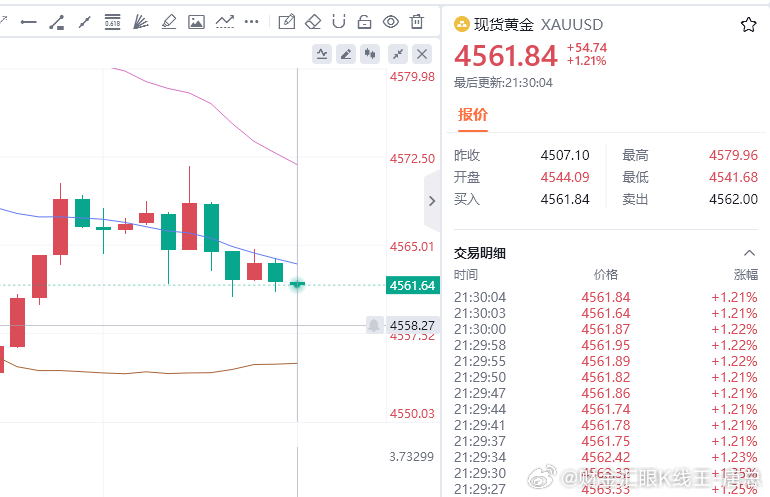This screenshot has height=497, width=770.
Task: Click the large 4561.84 price quote
Action: click(506, 55)
